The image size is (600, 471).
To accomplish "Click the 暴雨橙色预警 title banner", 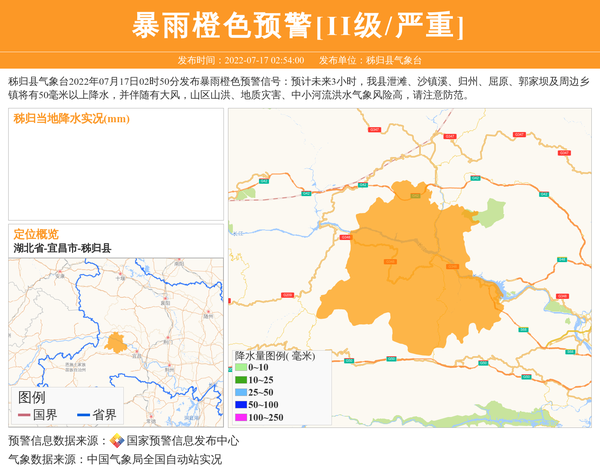I will pos(299,25).
